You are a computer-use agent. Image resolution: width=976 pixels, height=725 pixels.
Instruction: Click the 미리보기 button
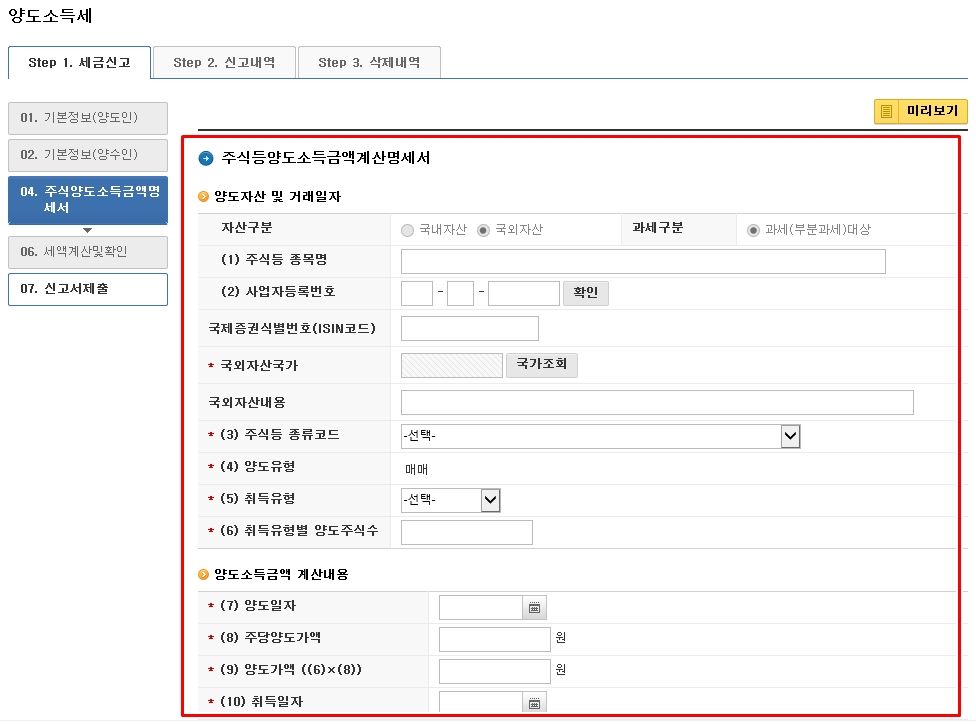(x=921, y=111)
